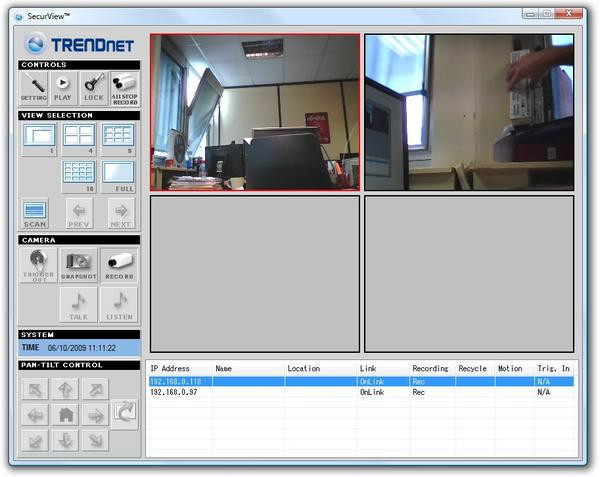Click the Play button in Controls

[63, 88]
